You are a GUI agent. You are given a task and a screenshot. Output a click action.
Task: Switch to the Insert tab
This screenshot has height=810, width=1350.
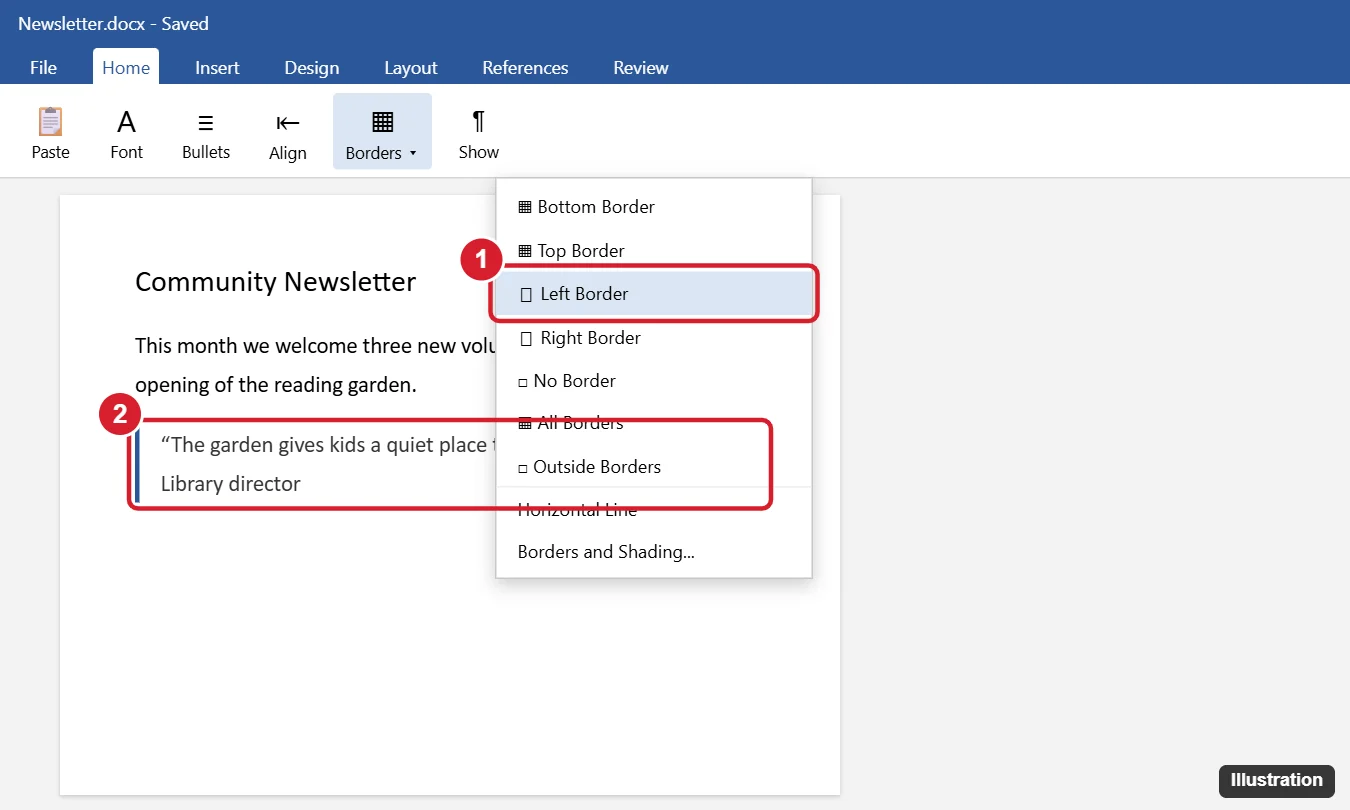pyautogui.click(x=217, y=67)
